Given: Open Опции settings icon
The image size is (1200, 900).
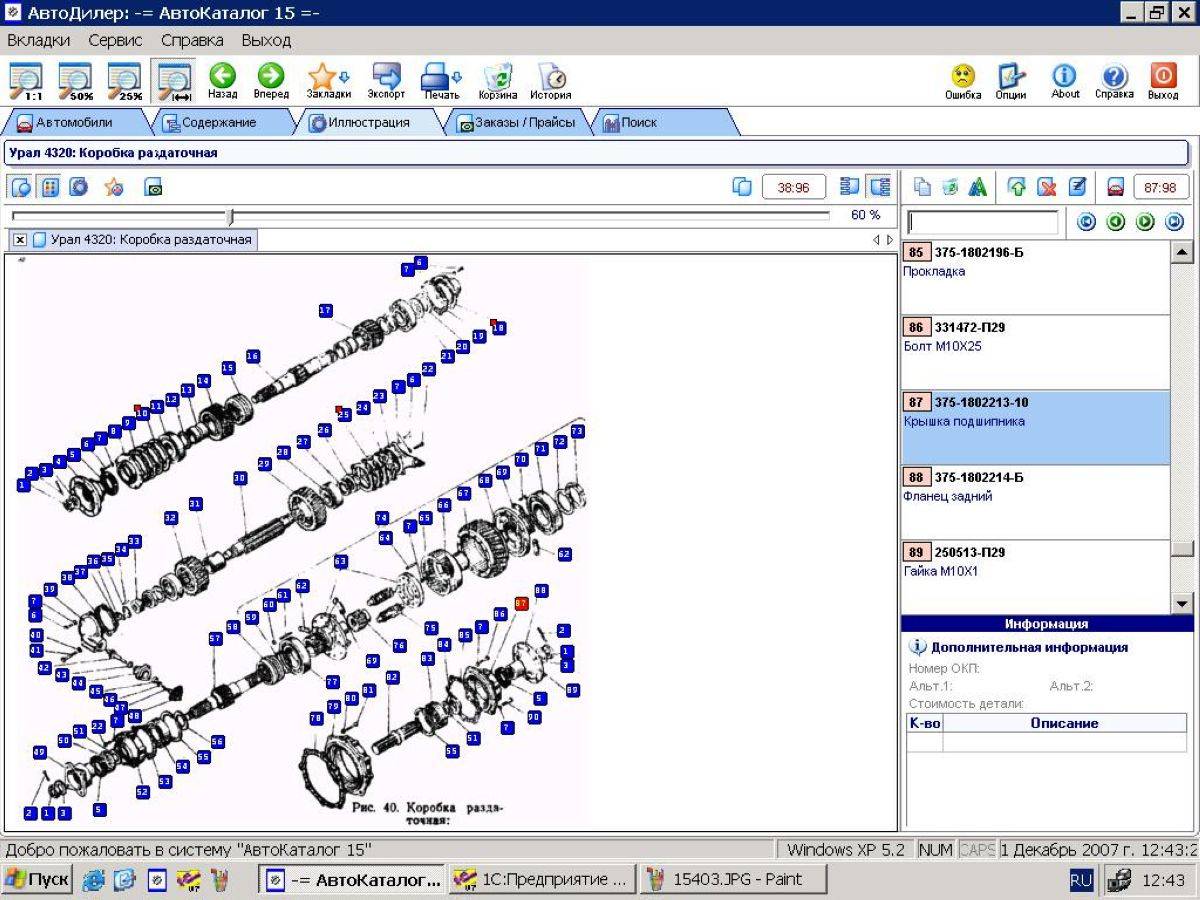Looking at the screenshot, I should 1011,82.
